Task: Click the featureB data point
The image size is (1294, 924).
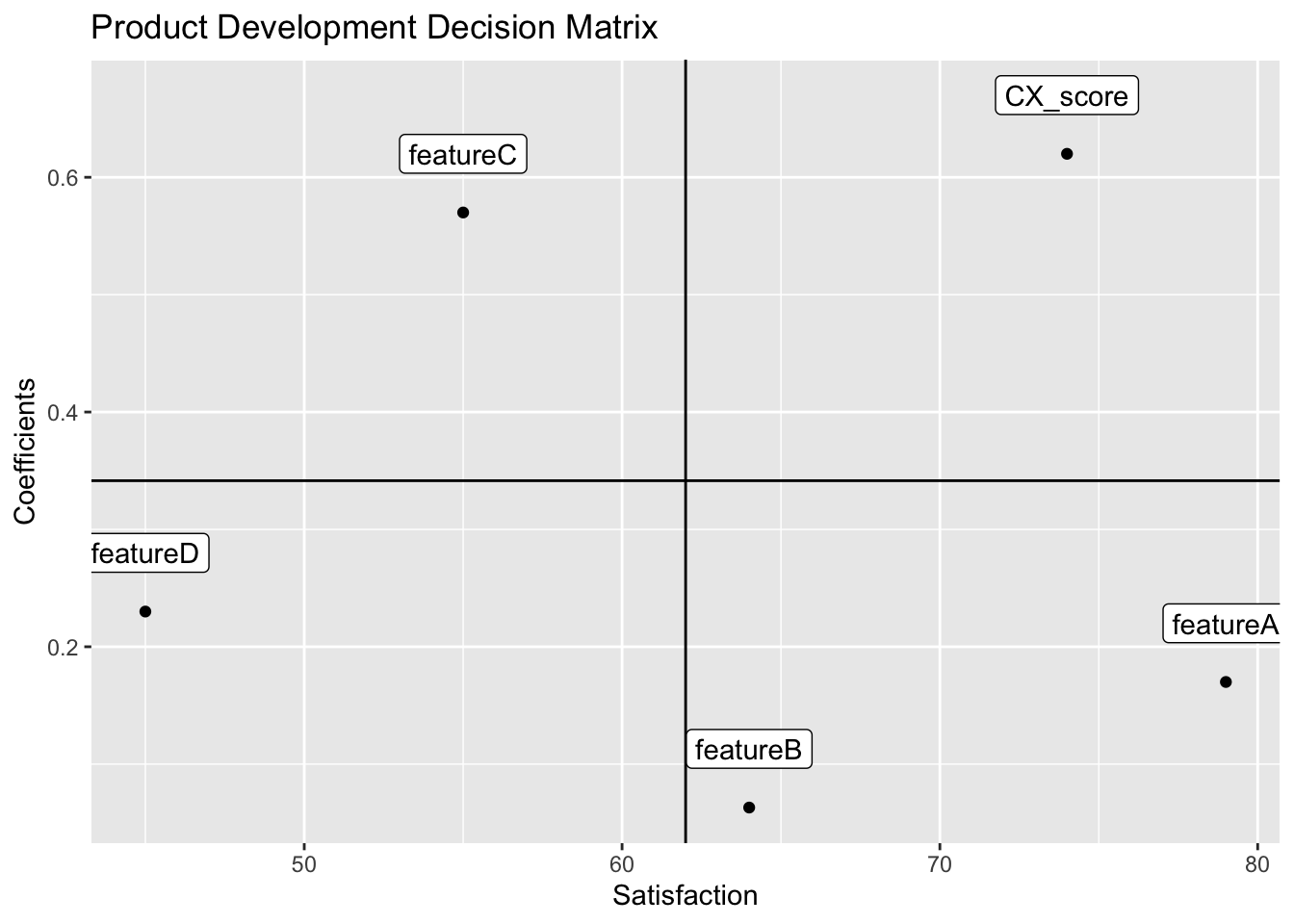Action: coord(749,808)
